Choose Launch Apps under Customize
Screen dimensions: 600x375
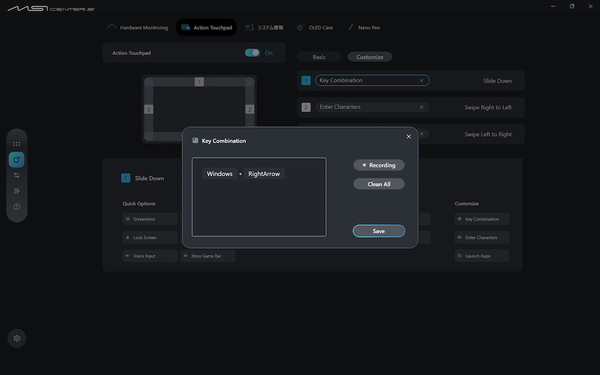point(482,256)
